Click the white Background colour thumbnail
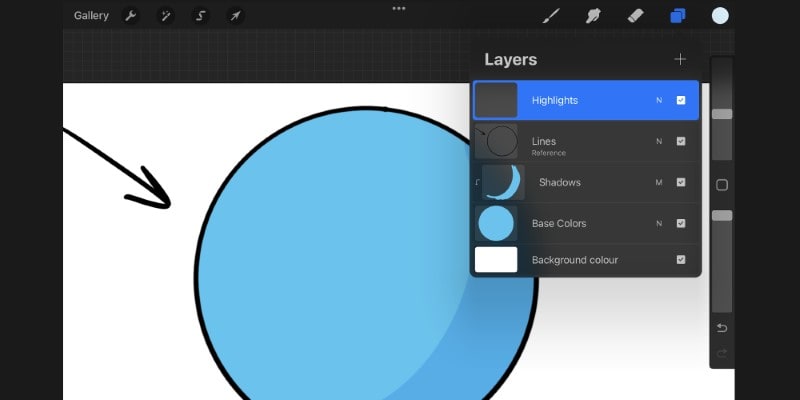Screen dimensions: 800x400 tap(496, 260)
